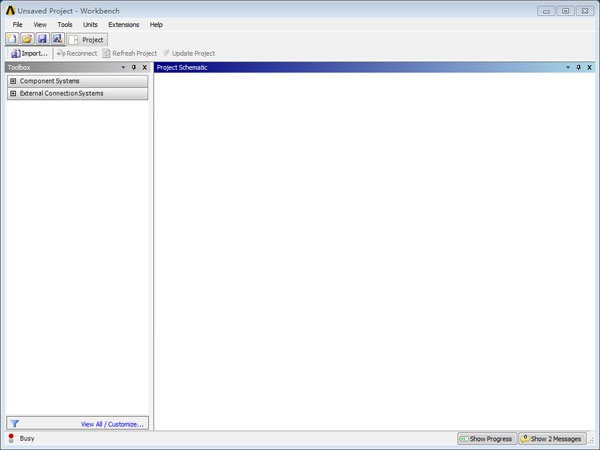Click the New project icon

point(12,39)
